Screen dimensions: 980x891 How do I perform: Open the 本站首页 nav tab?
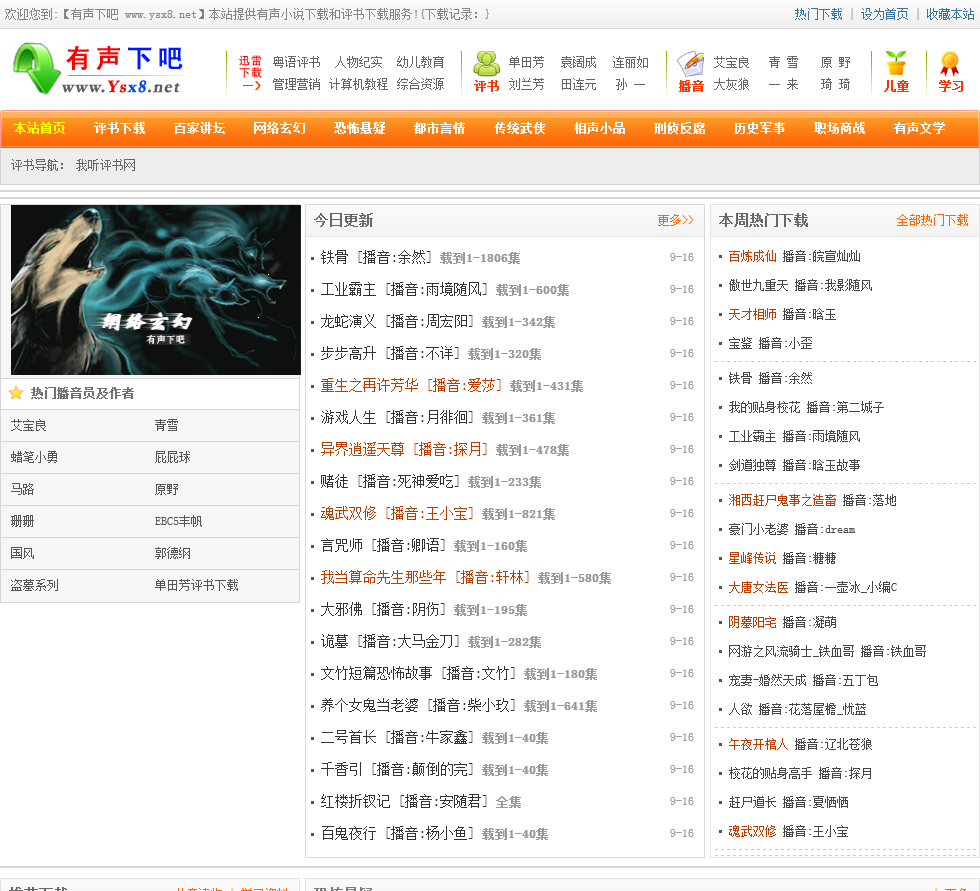click(x=39, y=128)
